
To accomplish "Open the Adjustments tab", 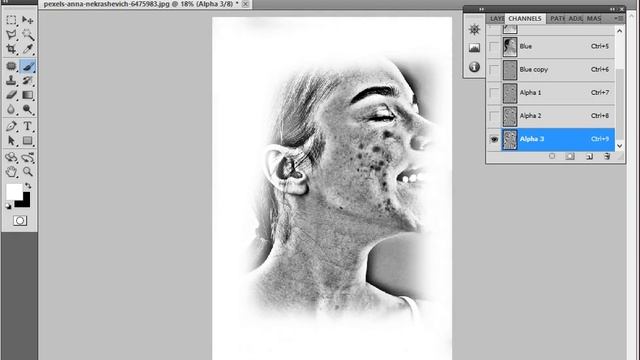I will tap(576, 19).
